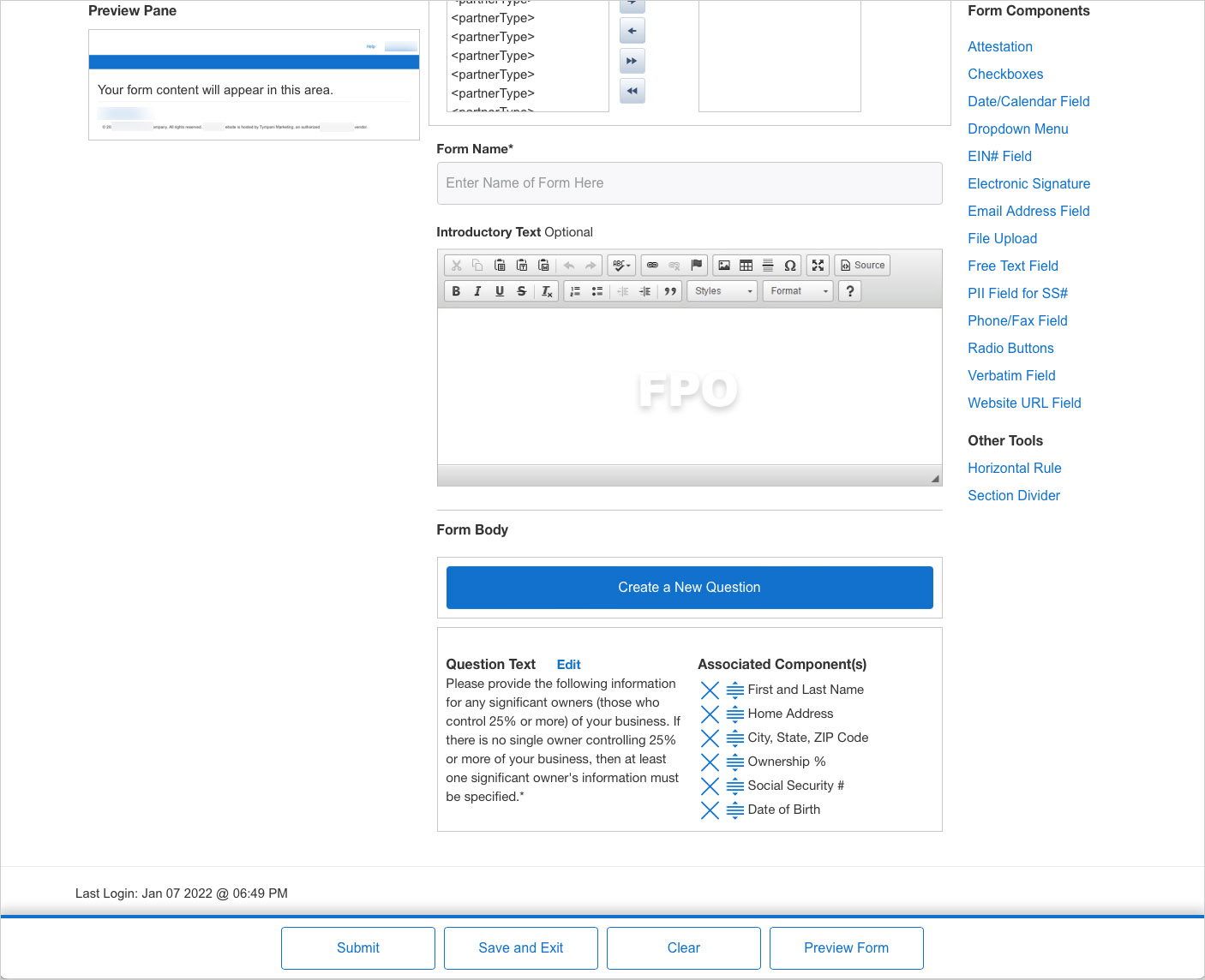
Task: Insert a numbered list
Action: click(x=575, y=291)
